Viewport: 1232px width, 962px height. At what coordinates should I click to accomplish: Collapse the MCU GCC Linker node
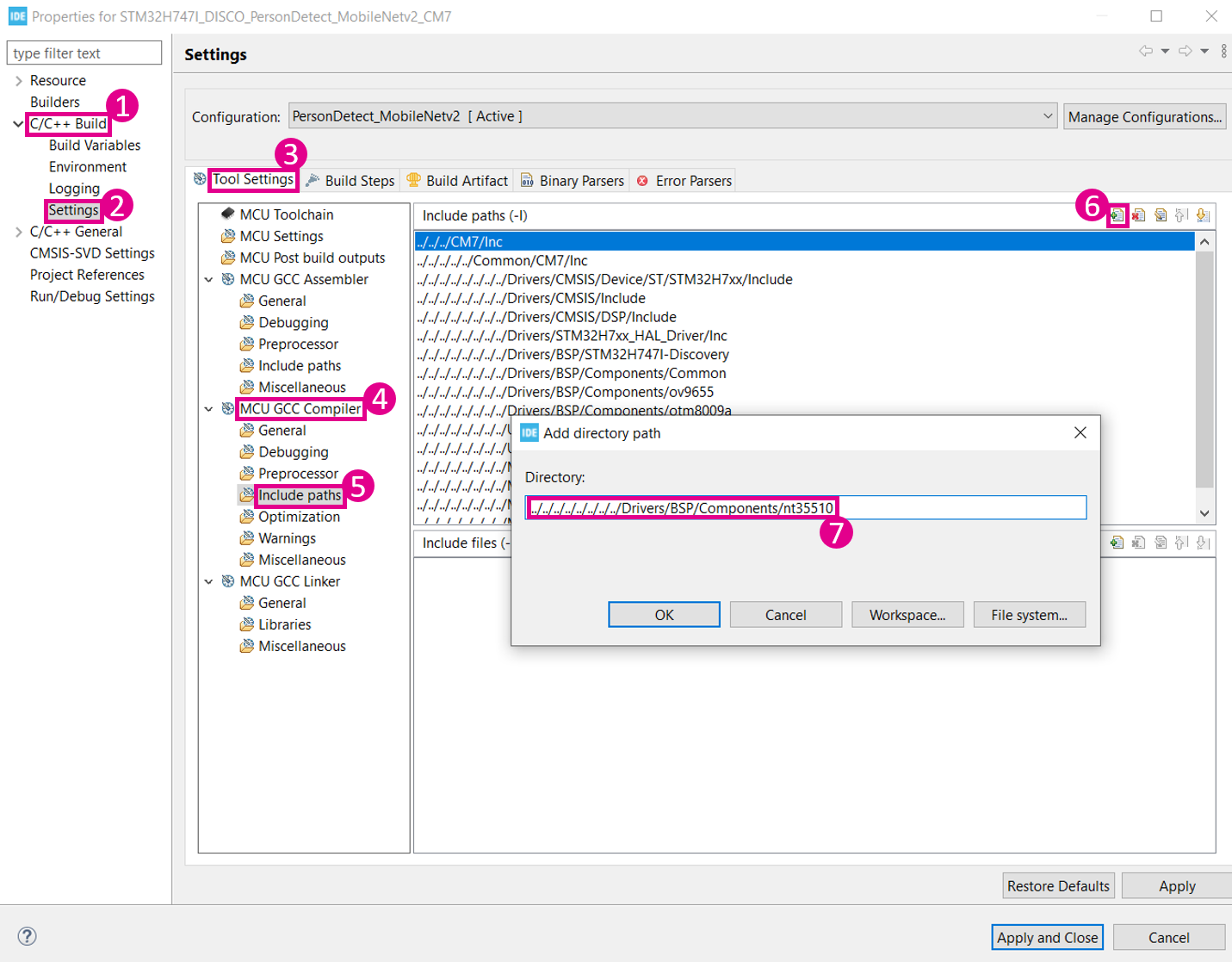pyautogui.click(x=208, y=581)
